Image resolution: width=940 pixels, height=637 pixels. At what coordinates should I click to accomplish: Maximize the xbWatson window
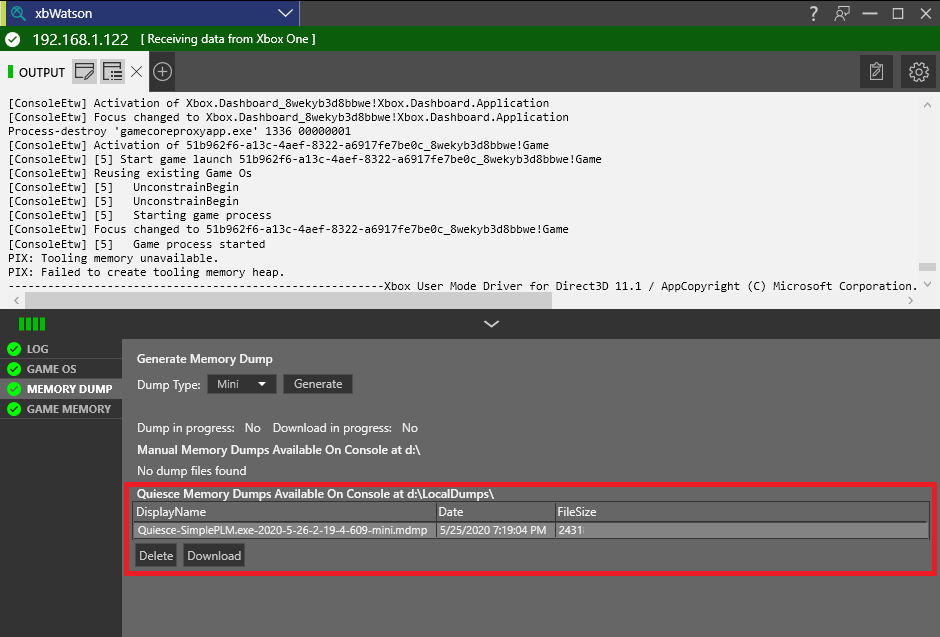[x=898, y=13]
